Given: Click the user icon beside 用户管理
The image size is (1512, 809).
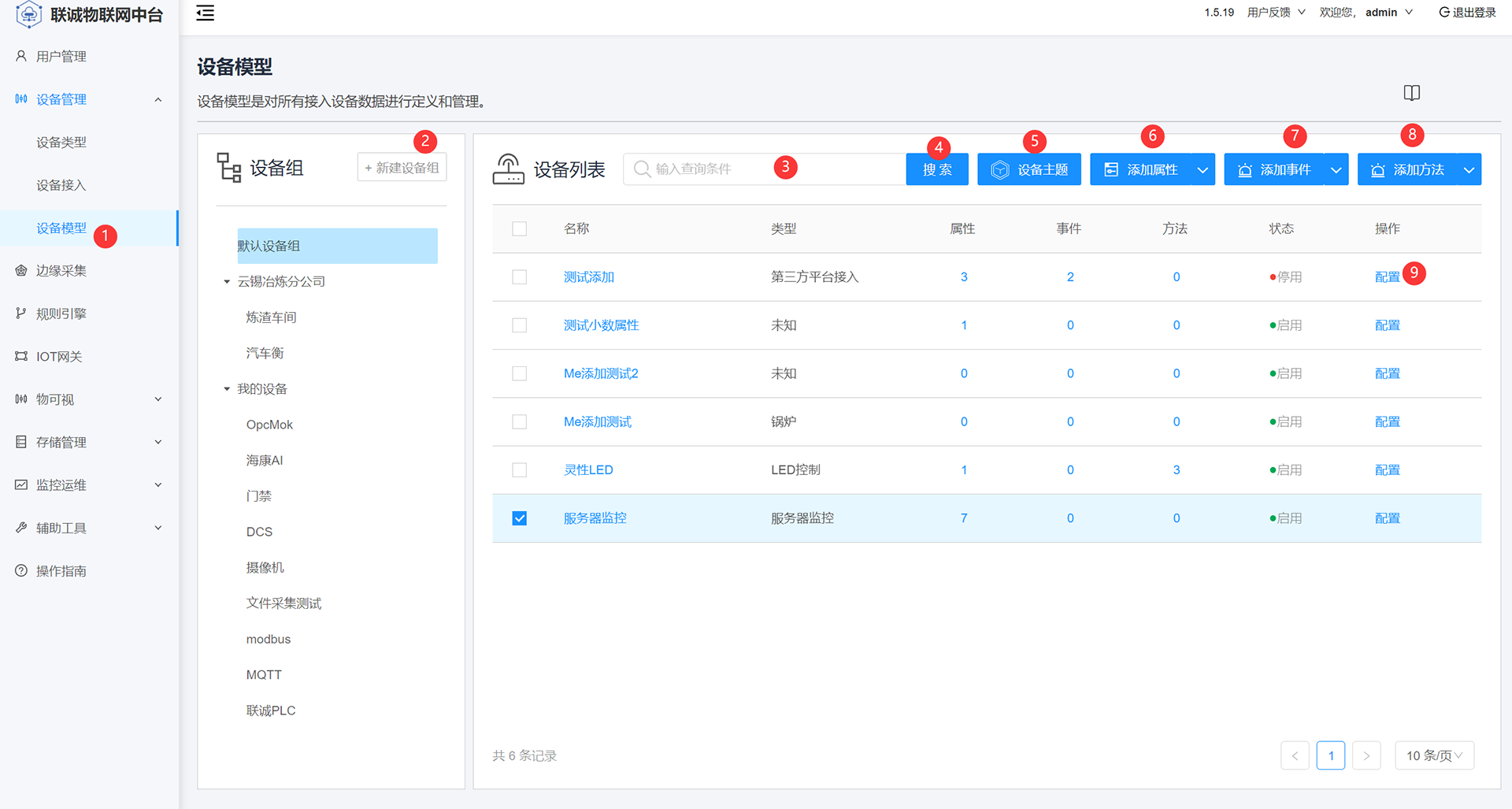Looking at the screenshot, I should tap(21, 56).
